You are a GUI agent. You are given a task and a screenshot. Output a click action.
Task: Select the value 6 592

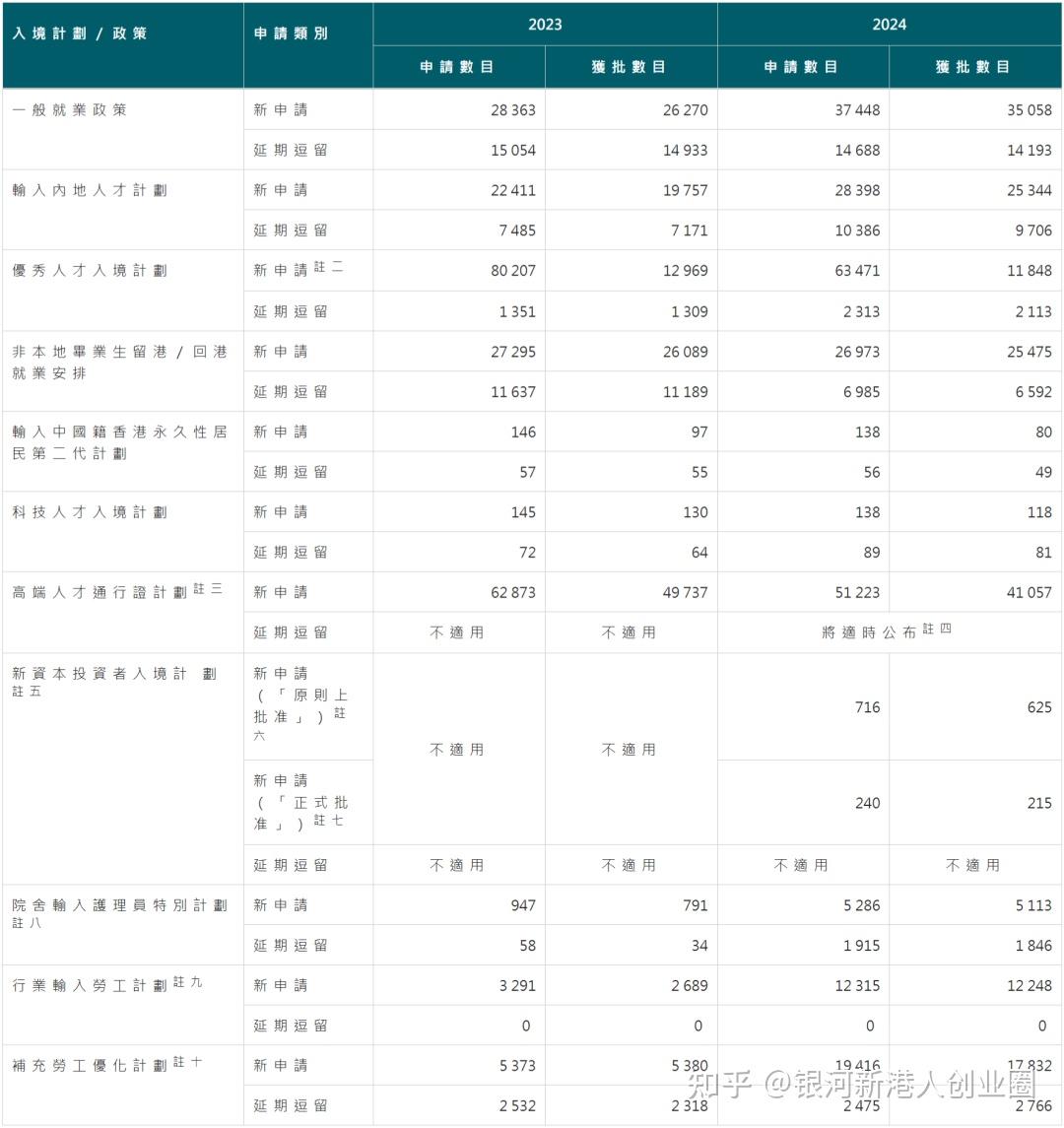pos(1033,393)
